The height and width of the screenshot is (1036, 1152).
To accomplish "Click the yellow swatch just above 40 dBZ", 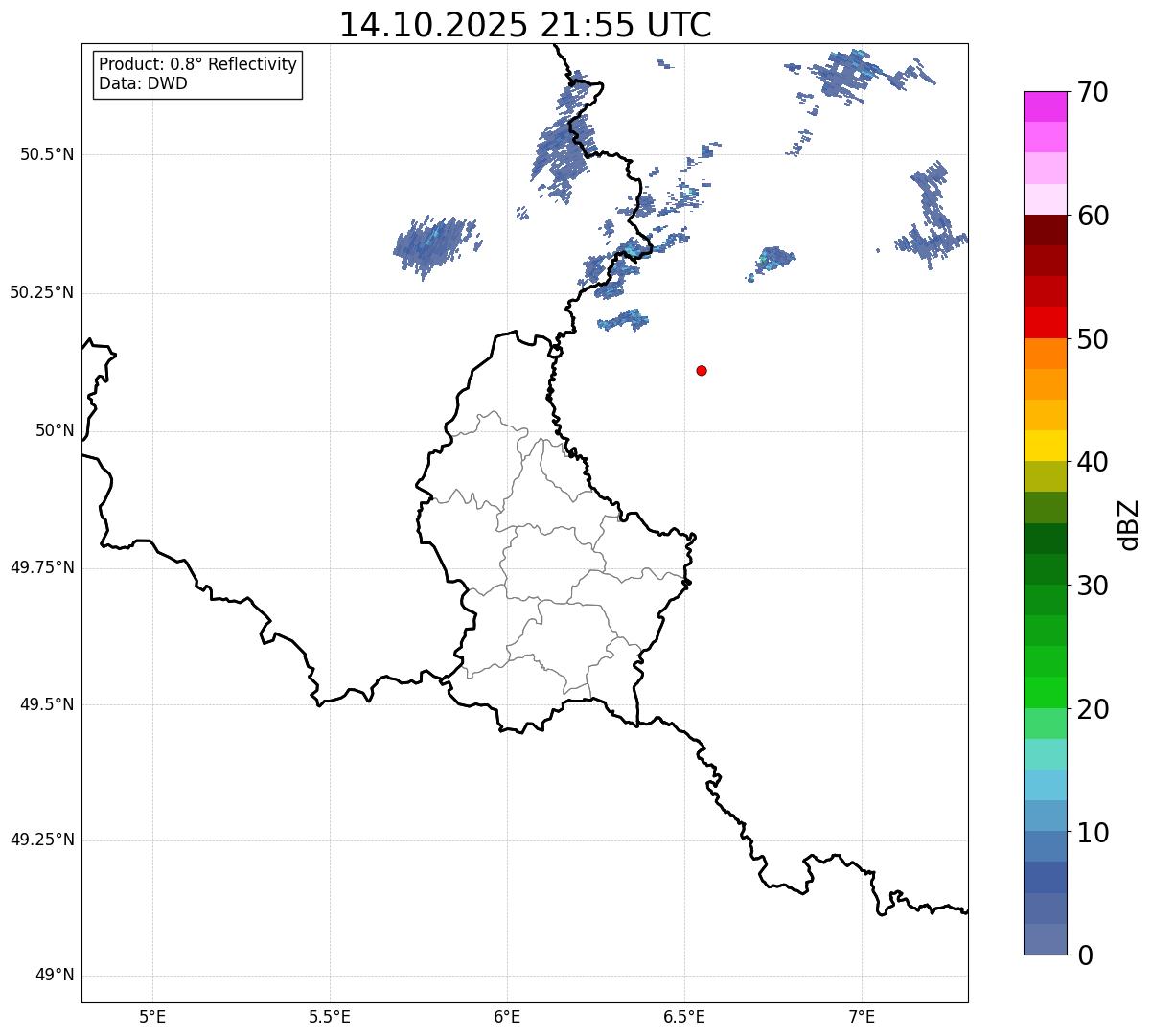I will (x=1045, y=446).
